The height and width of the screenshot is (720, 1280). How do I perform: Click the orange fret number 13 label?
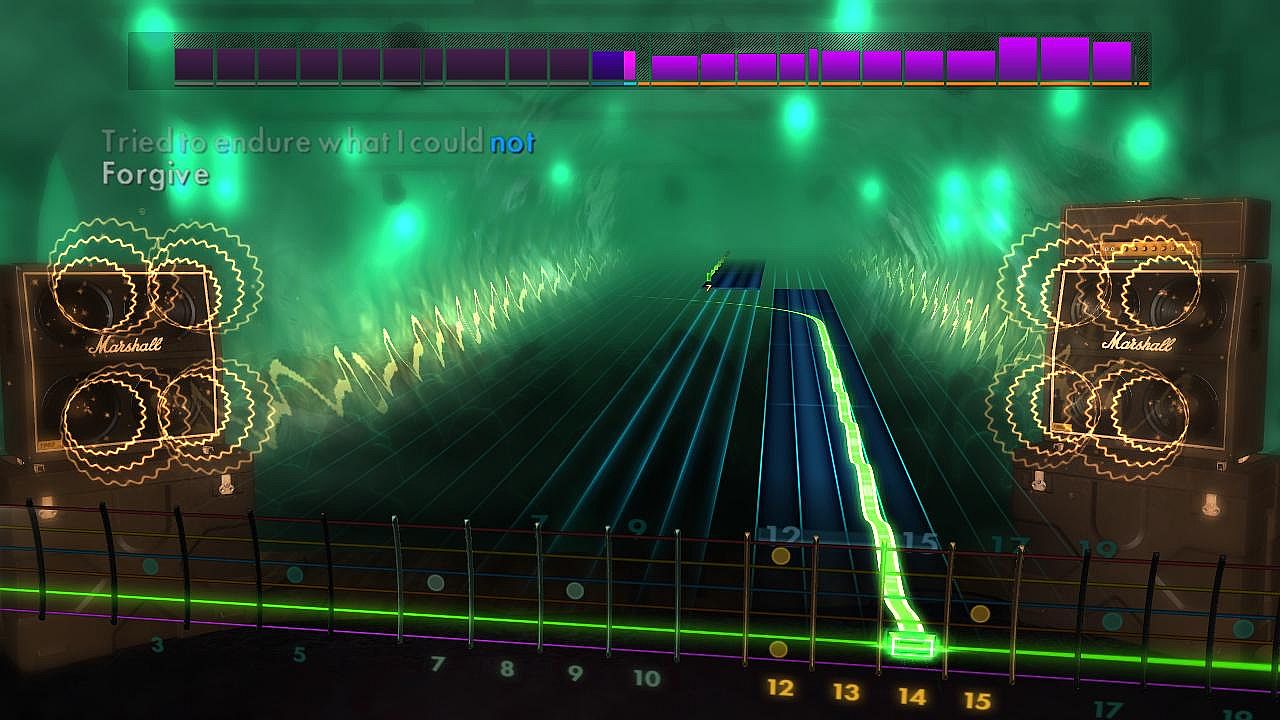click(846, 691)
